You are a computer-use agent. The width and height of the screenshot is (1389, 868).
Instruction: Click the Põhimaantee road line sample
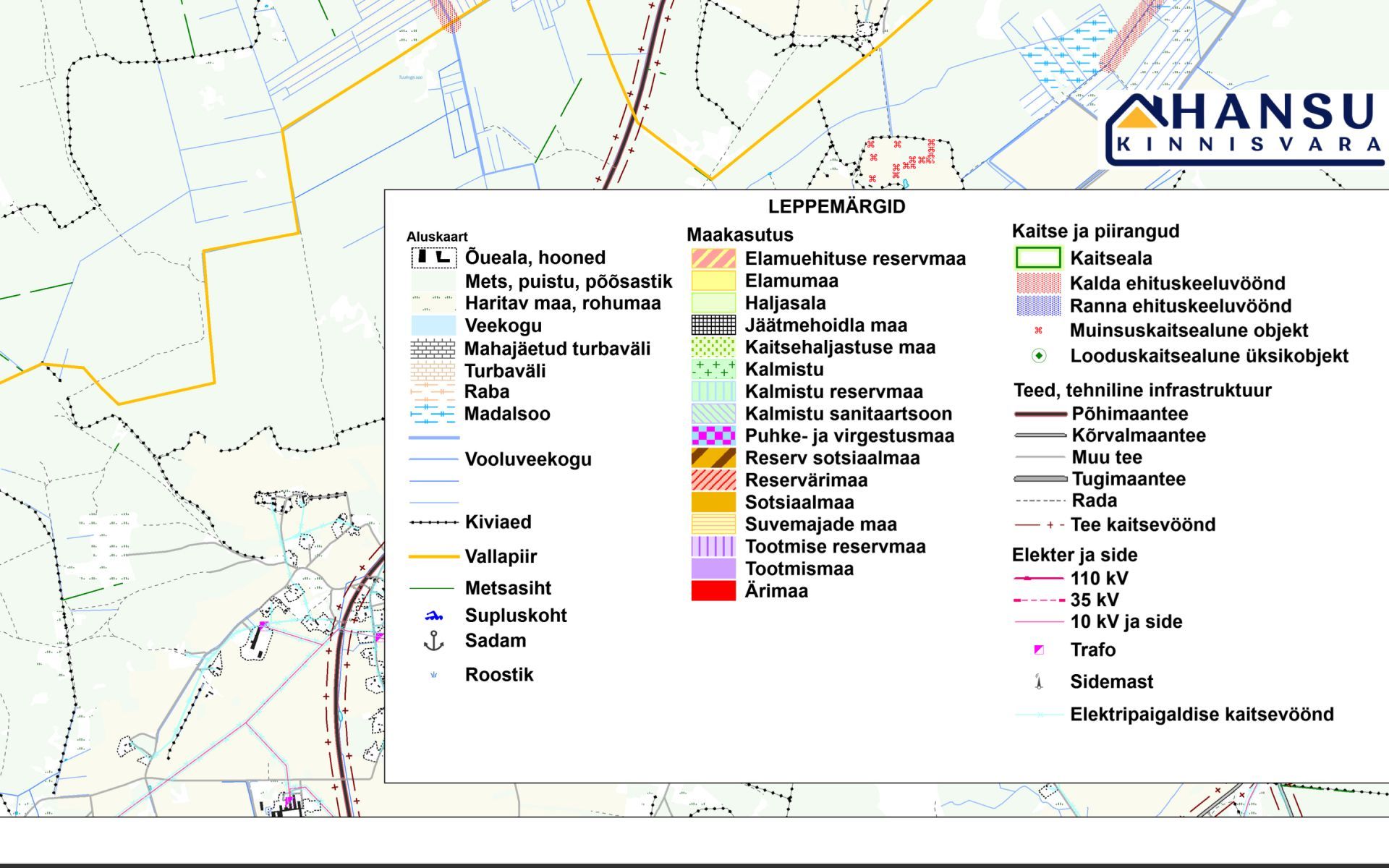coord(1040,414)
